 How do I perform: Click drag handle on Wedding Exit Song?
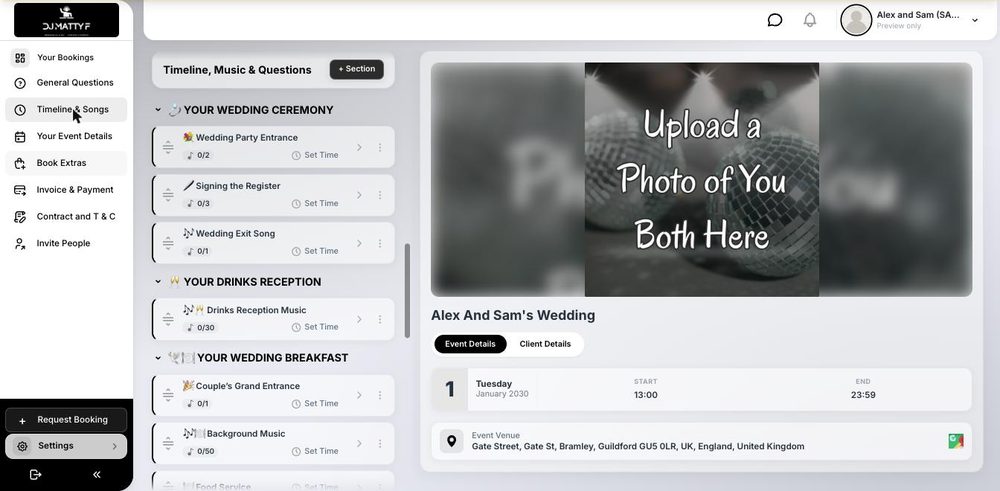tap(168, 243)
